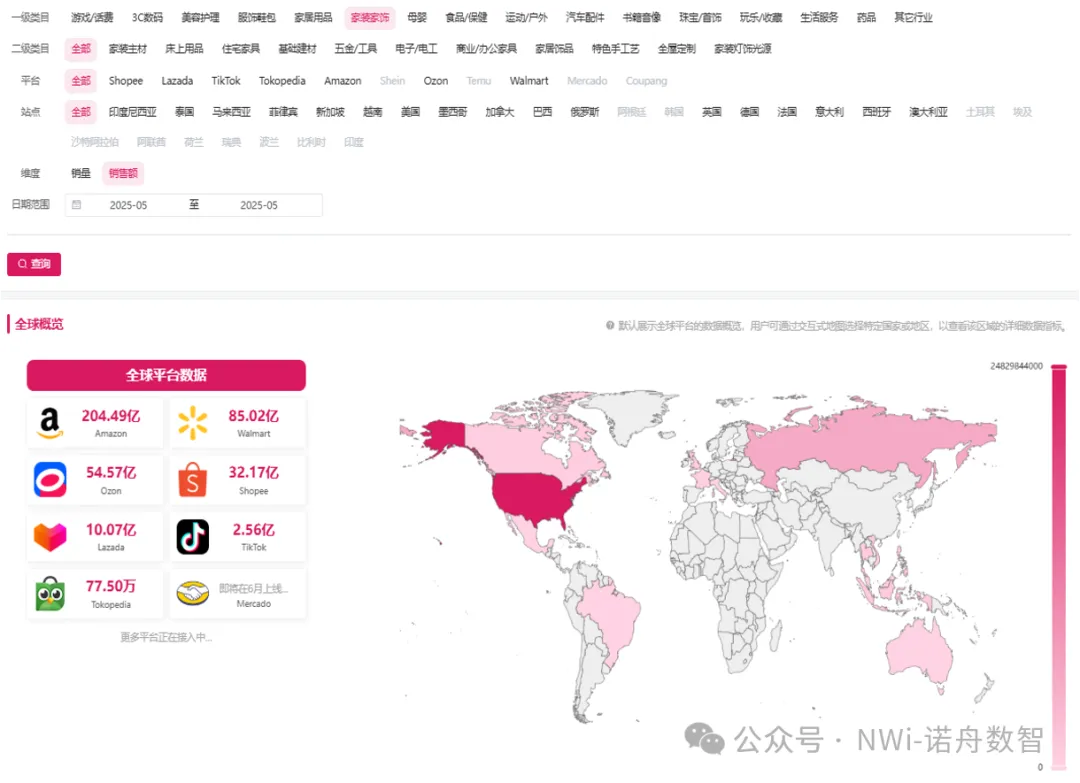Switch to 3C数码 category tab

(x=147, y=18)
